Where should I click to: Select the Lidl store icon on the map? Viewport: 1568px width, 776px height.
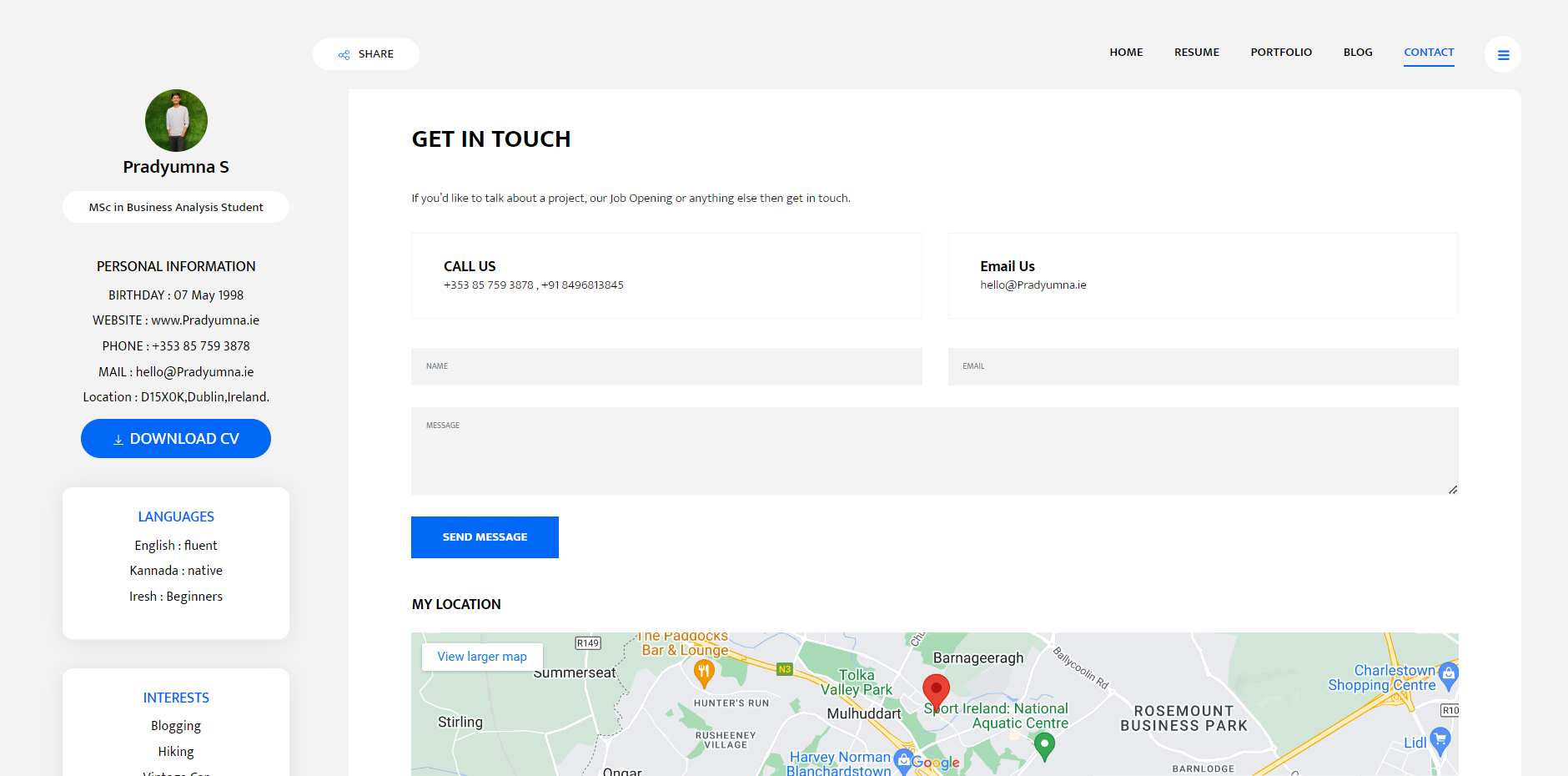pos(1440,738)
